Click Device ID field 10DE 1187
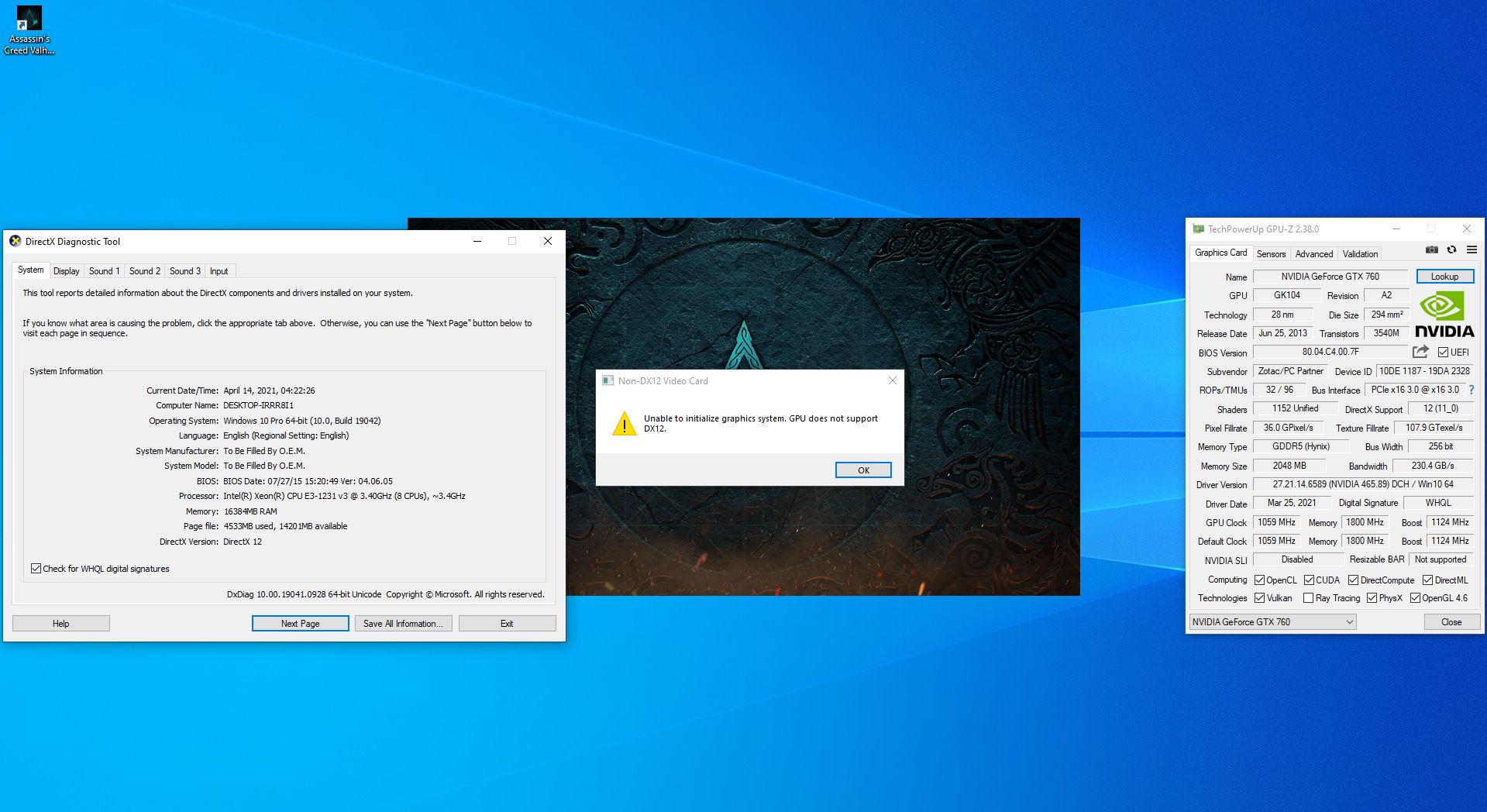The width and height of the screenshot is (1487, 812). (x=1425, y=371)
